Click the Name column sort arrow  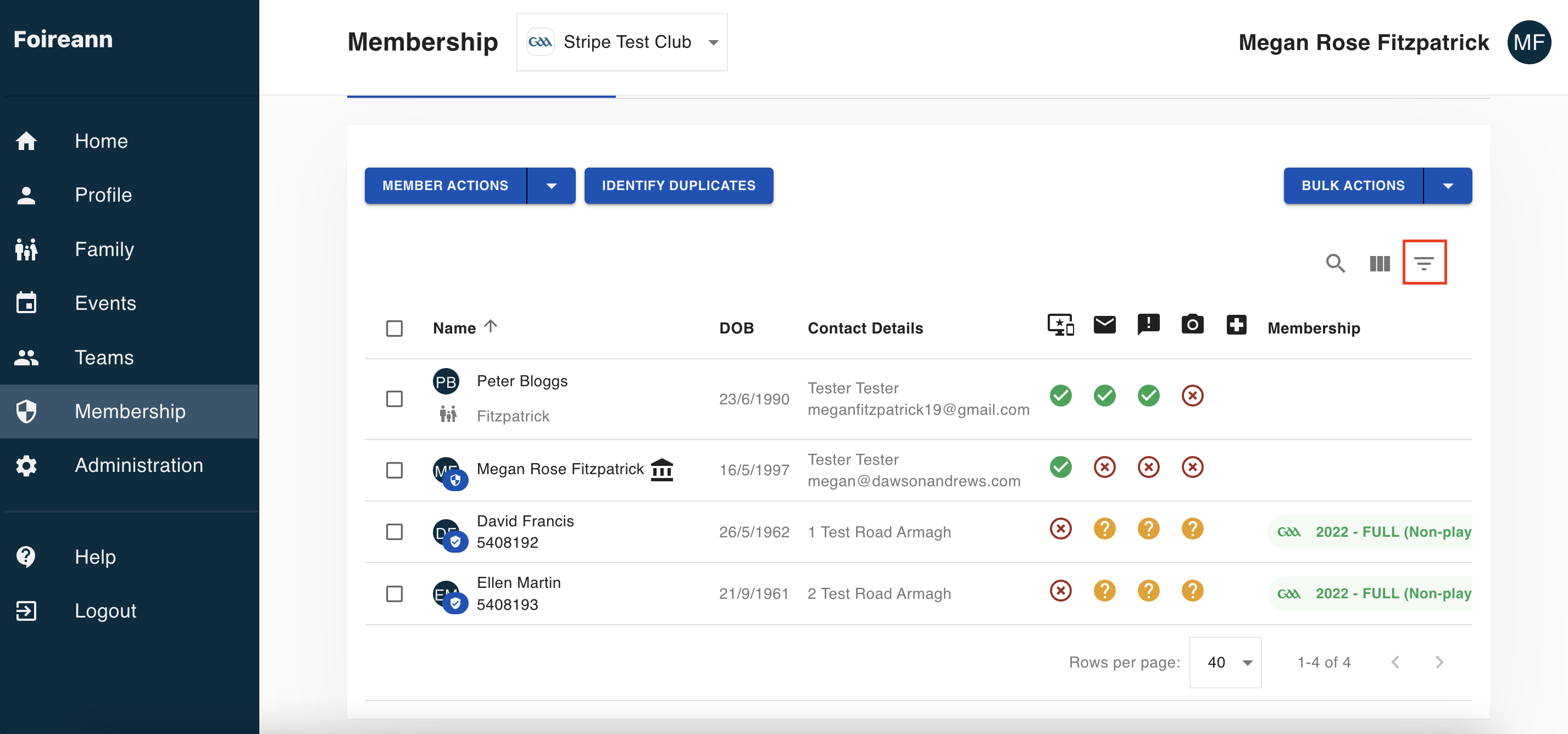[491, 327]
